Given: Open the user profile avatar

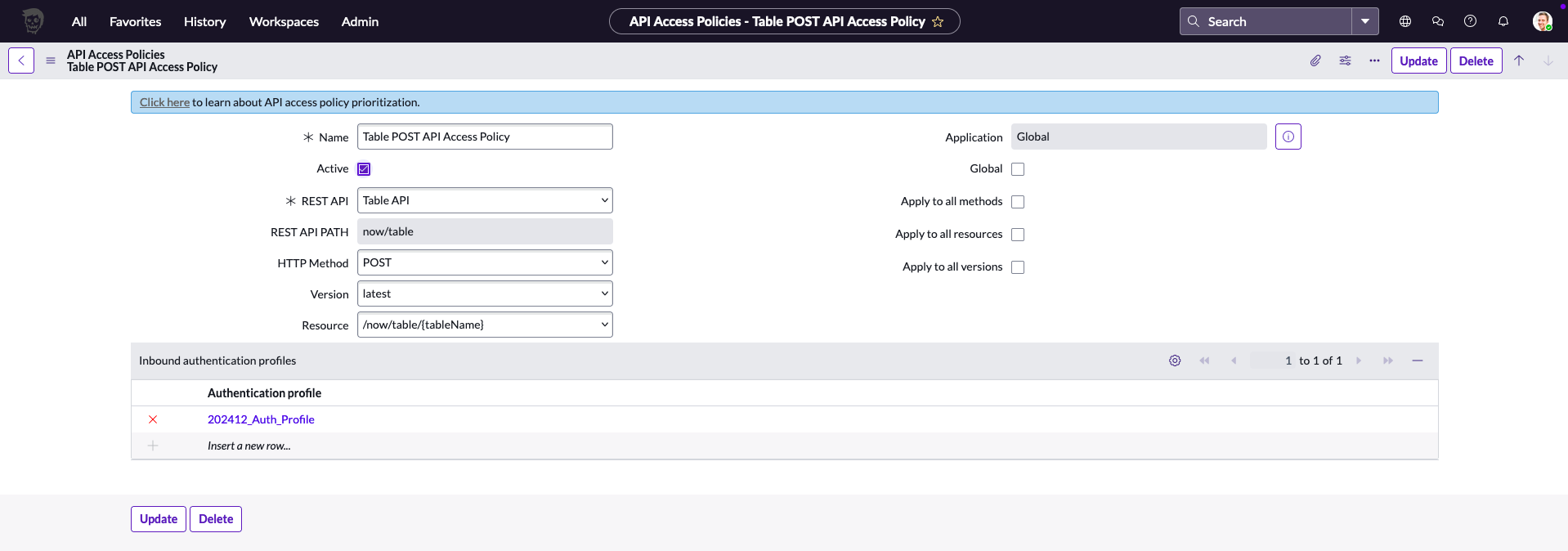Looking at the screenshot, I should (1543, 21).
